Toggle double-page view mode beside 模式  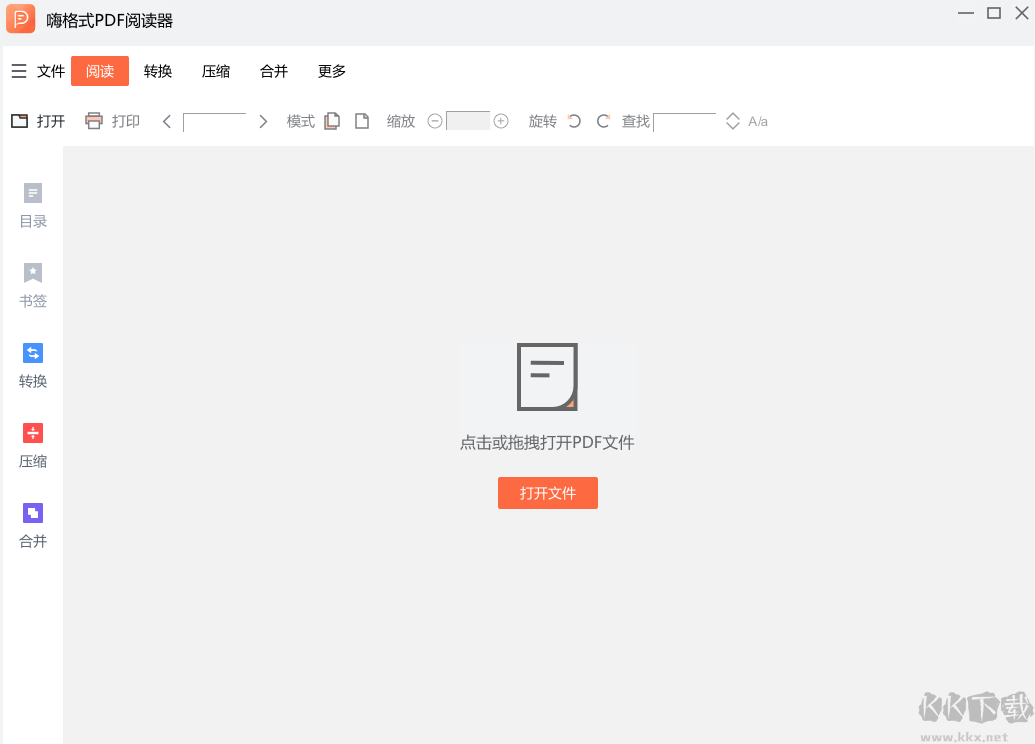(x=332, y=120)
